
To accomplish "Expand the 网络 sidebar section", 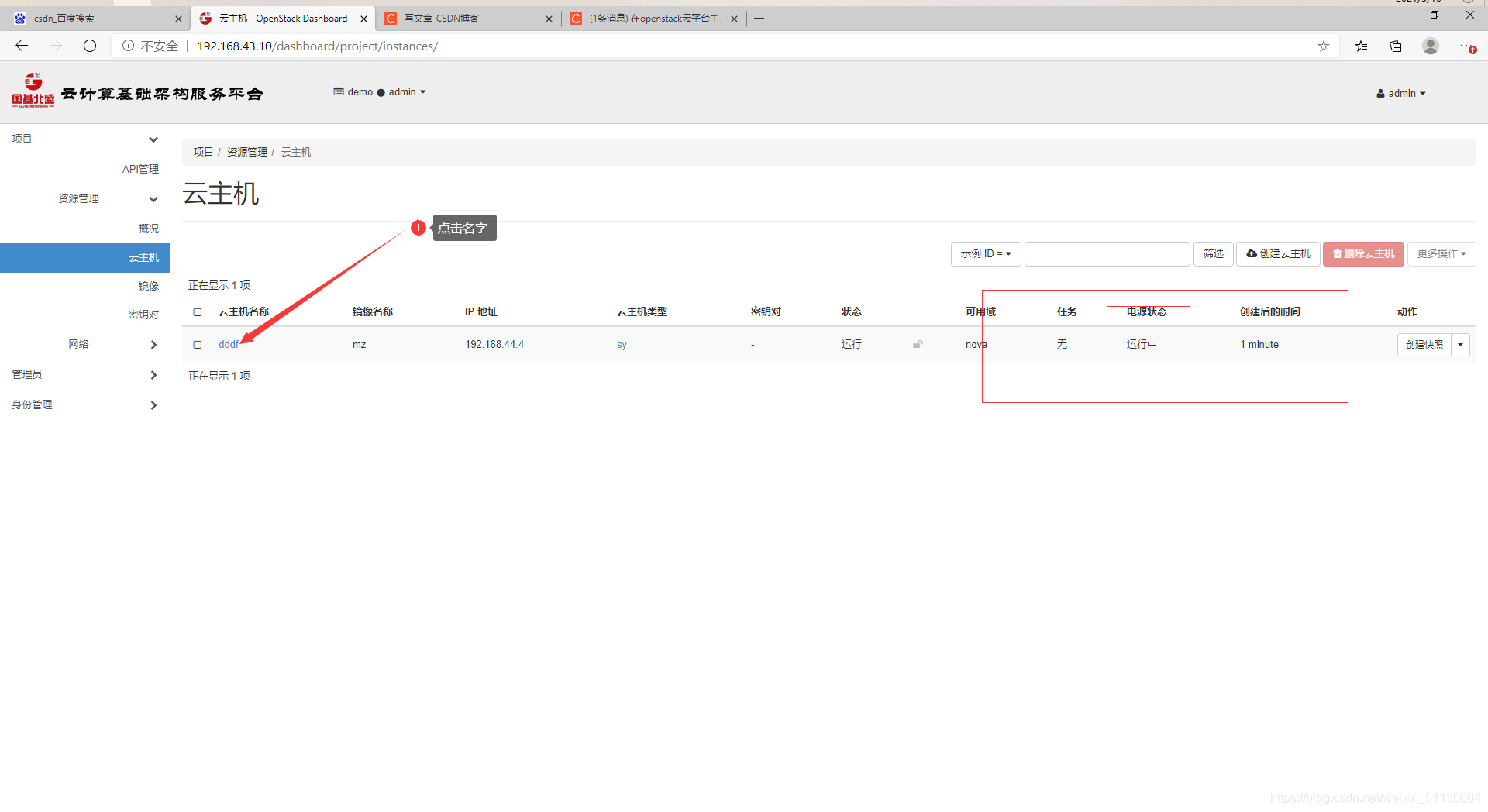I will pos(153,345).
